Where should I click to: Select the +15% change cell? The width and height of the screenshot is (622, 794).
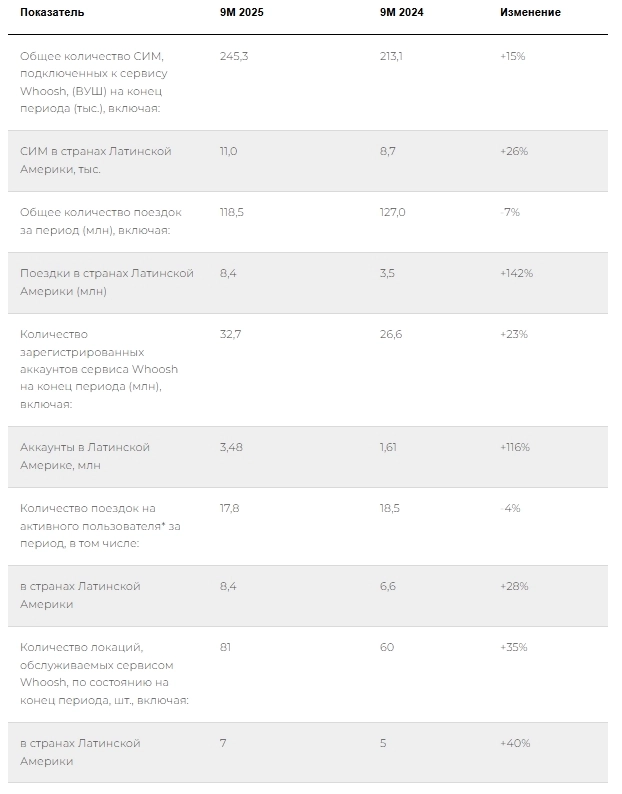coord(513,56)
